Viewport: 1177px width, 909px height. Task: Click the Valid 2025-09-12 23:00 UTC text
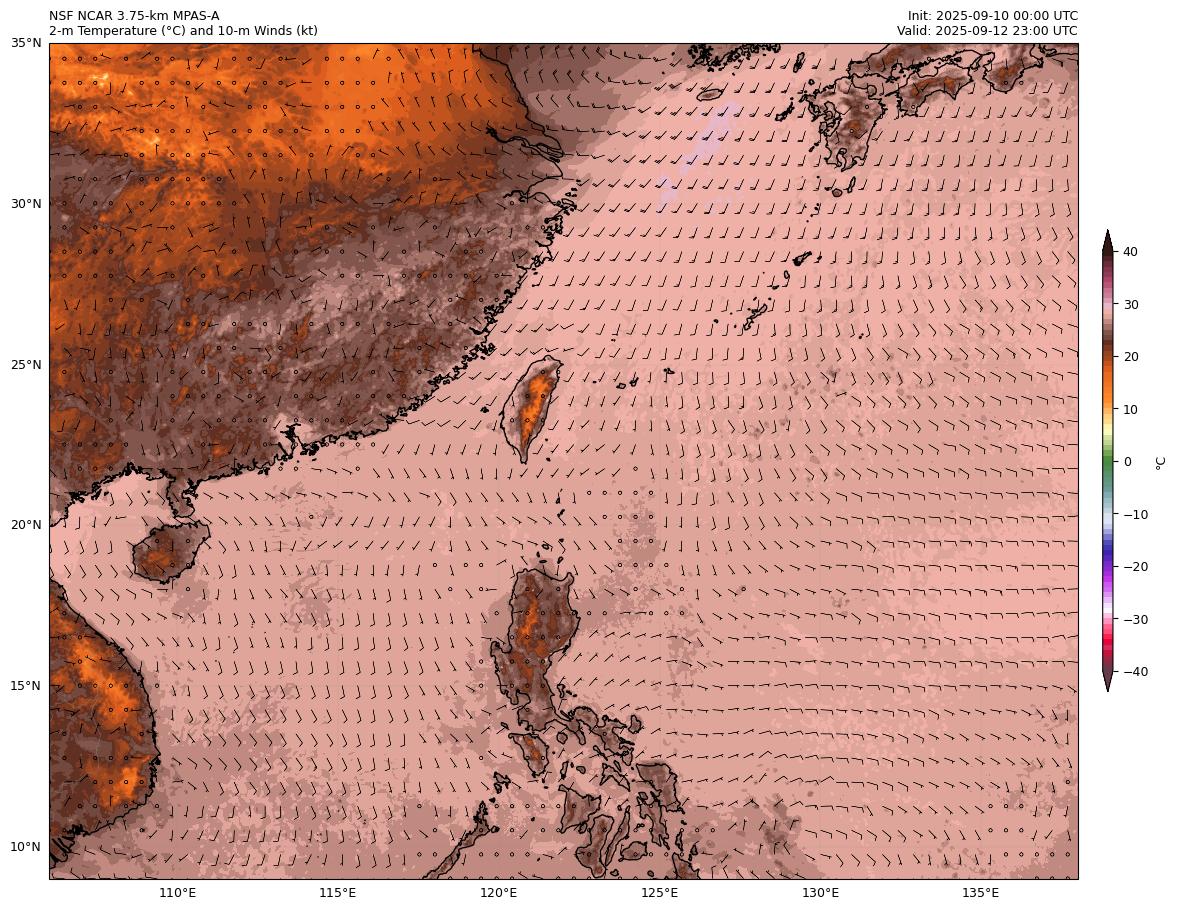coord(986,31)
